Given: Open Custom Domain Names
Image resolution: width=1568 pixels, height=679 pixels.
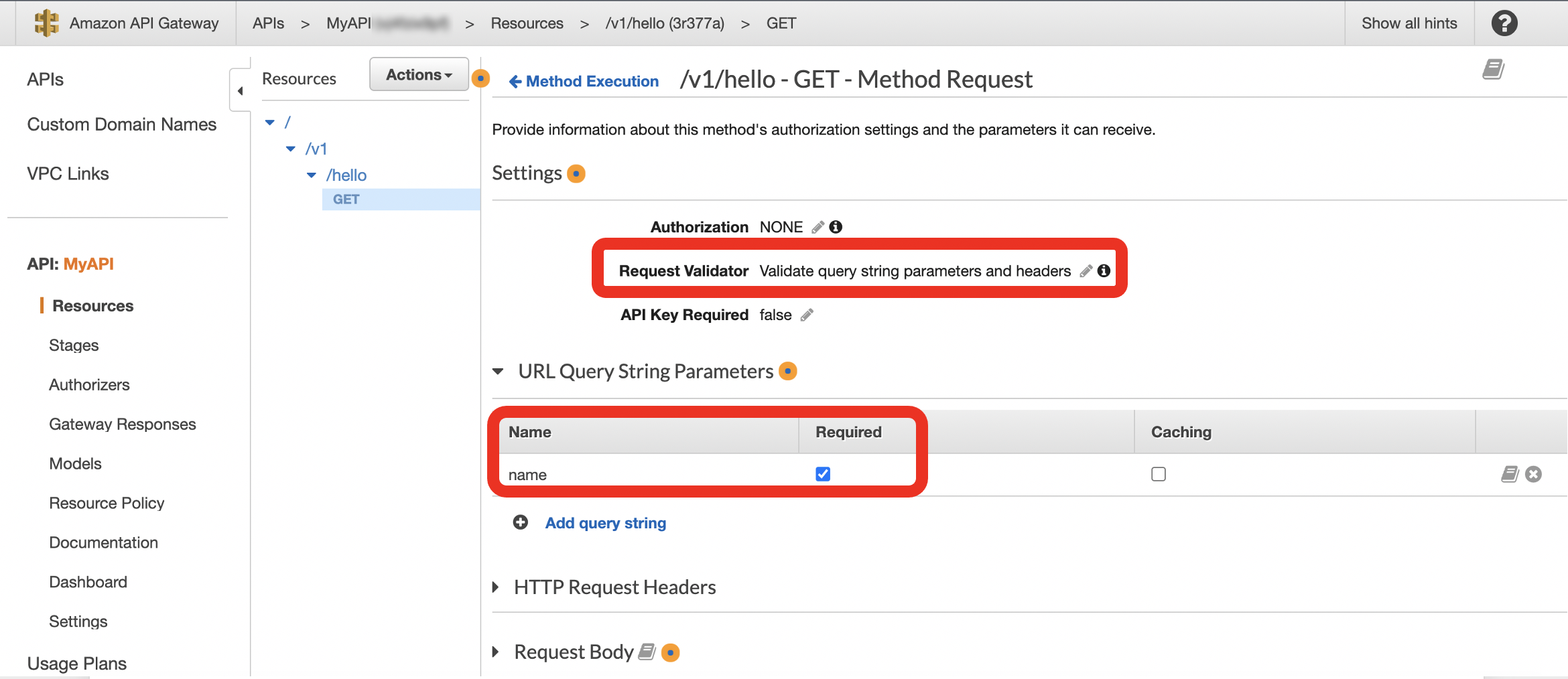Looking at the screenshot, I should 122,125.
